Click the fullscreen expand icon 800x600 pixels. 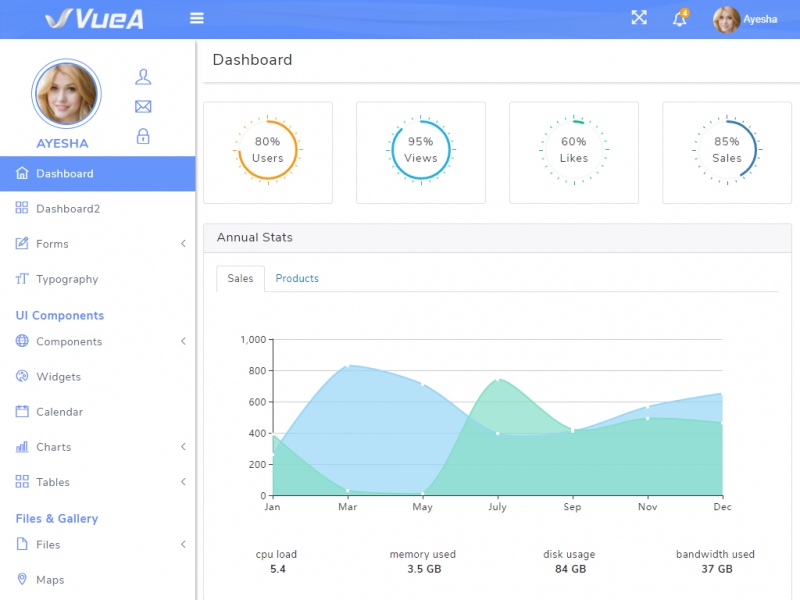click(639, 17)
